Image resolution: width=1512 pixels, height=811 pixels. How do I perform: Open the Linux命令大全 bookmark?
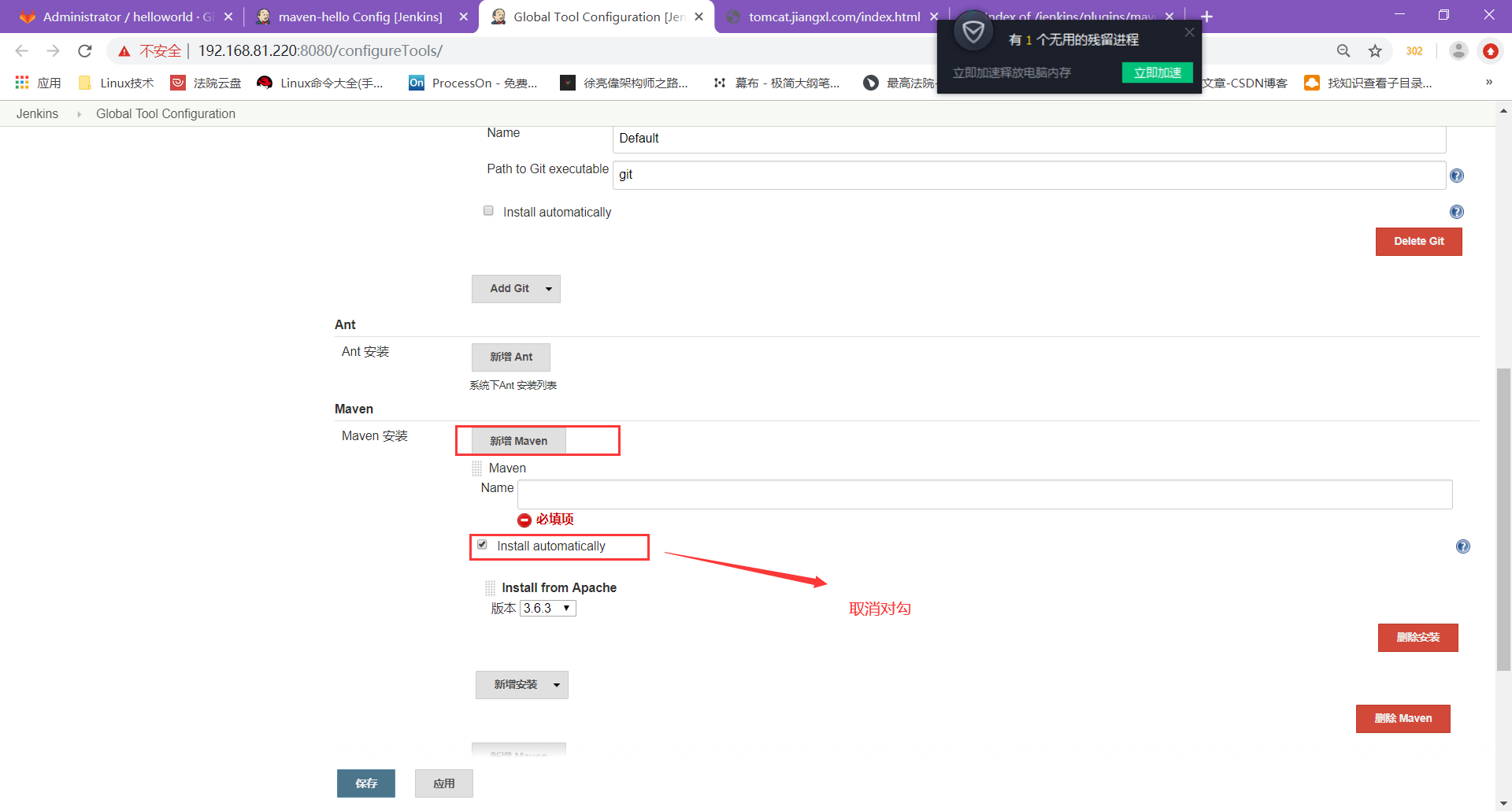[x=320, y=83]
